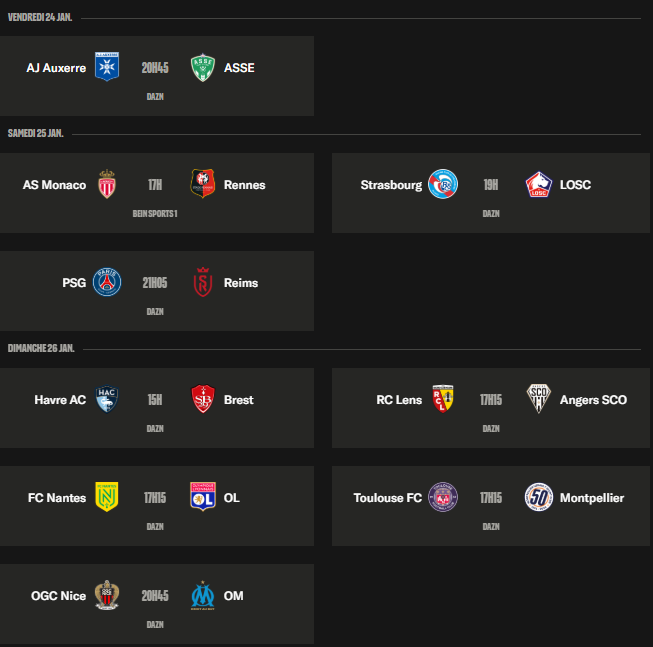Click the BEIN SPORTS 1 broadcaster label
The height and width of the screenshot is (647, 653).
(155, 214)
